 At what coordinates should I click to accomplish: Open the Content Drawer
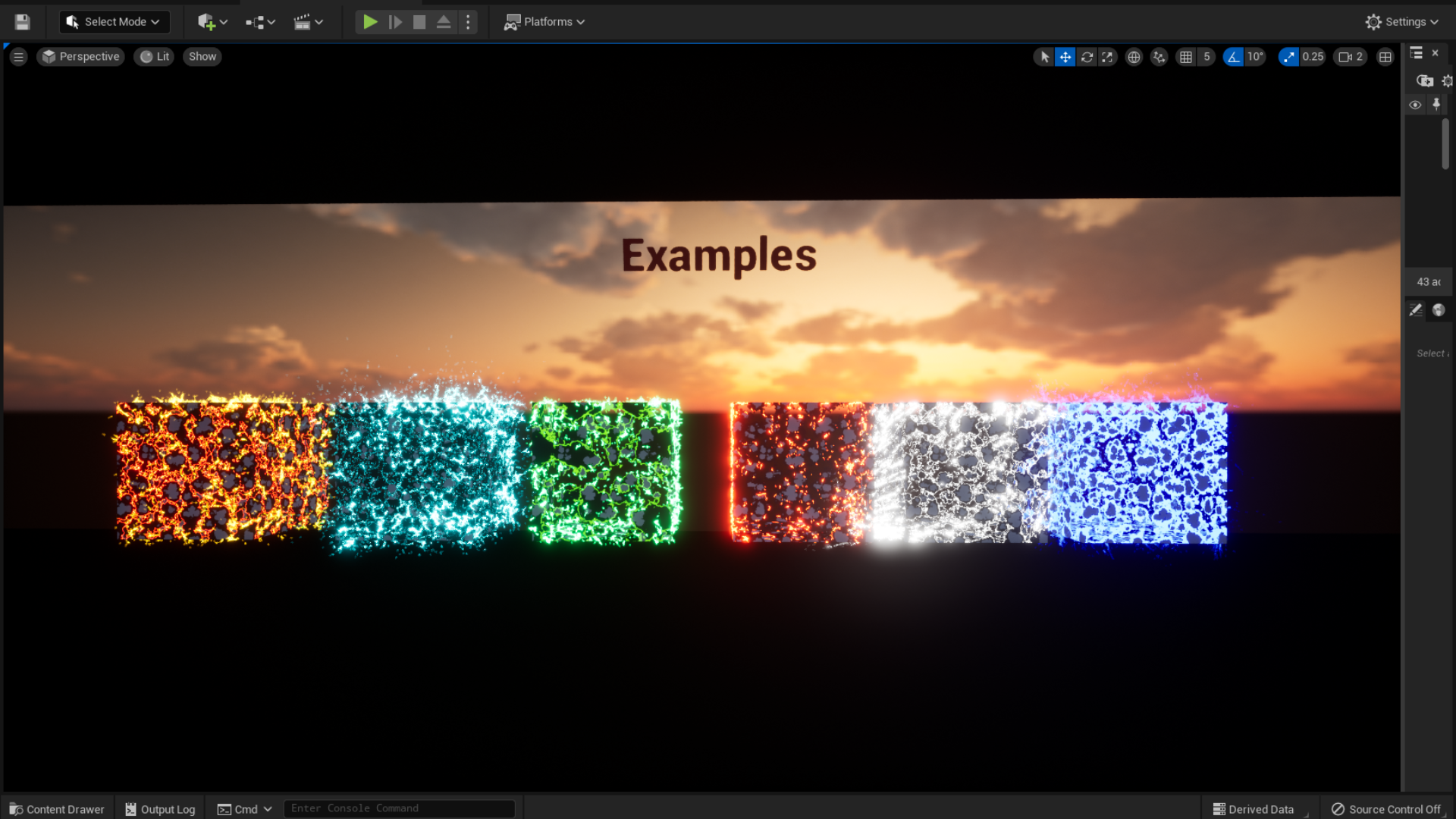pos(57,809)
